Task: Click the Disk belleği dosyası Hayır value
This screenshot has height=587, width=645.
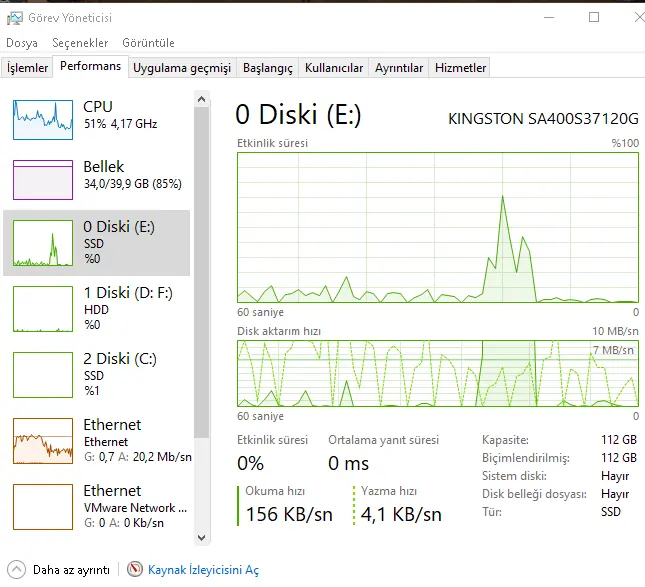Action: (x=615, y=494)
